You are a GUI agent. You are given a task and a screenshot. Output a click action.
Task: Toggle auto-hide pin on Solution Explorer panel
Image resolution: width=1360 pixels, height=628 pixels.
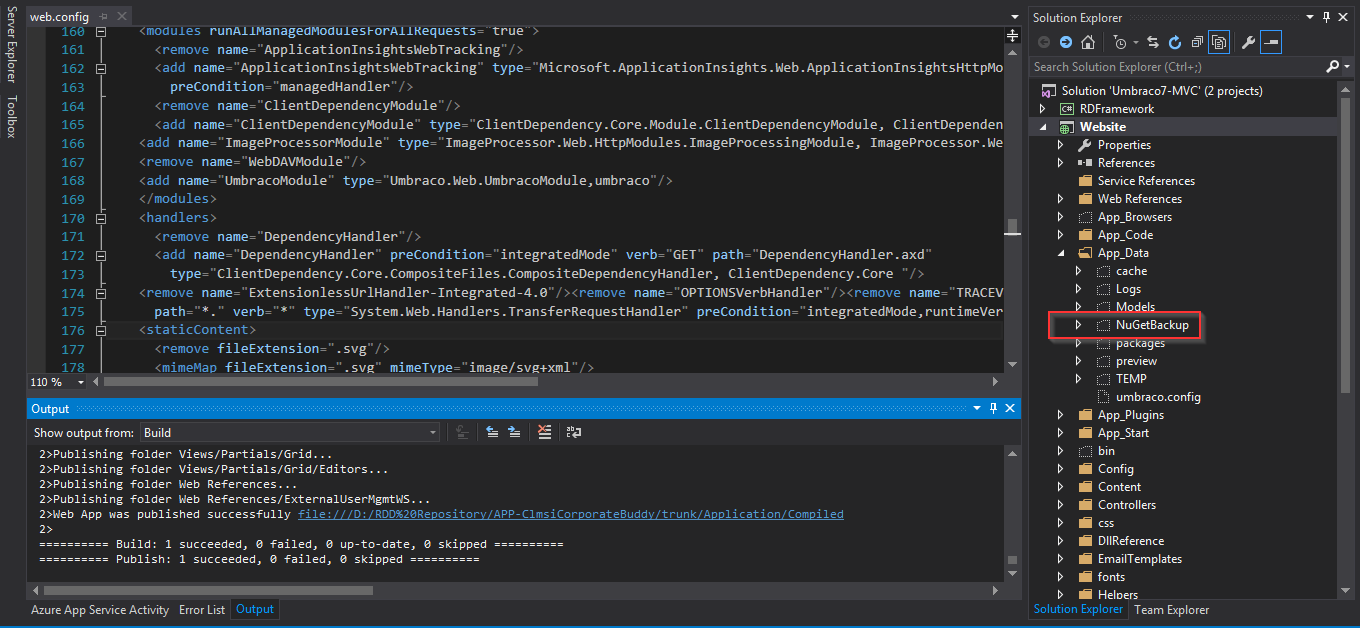[1327, 17]
